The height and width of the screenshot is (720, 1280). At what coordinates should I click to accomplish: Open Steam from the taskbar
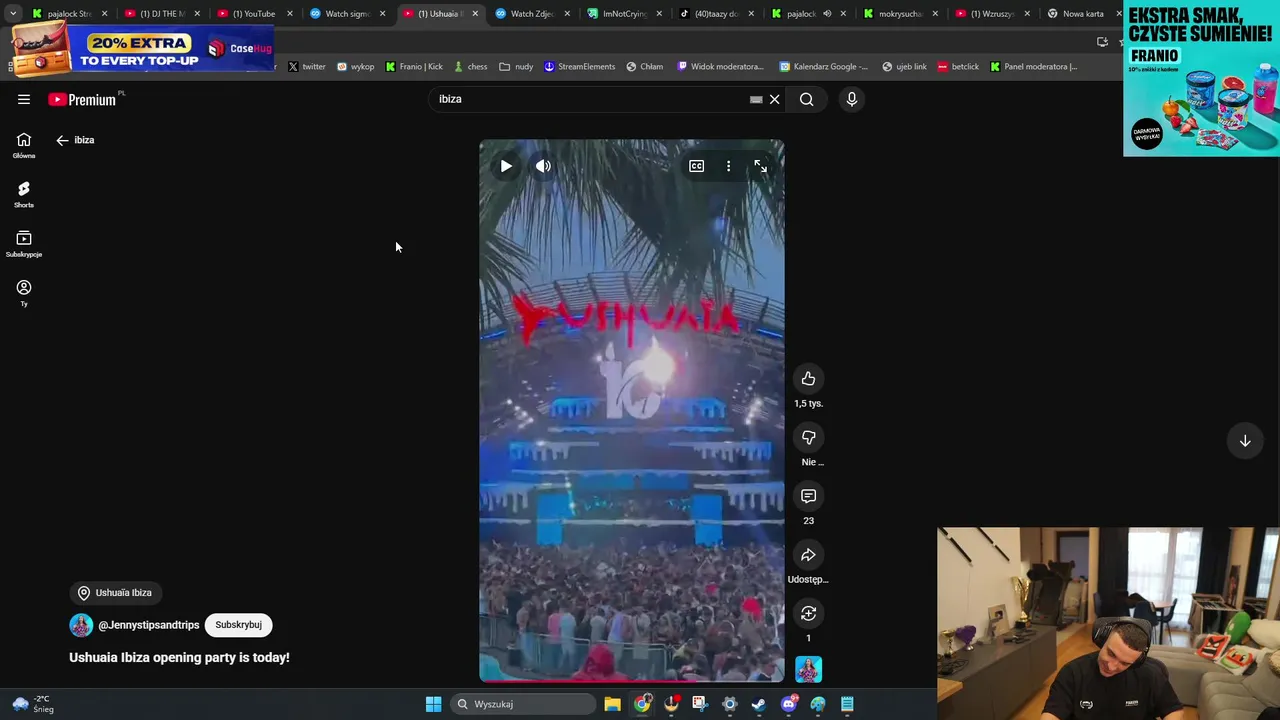(x=759, y=704)
